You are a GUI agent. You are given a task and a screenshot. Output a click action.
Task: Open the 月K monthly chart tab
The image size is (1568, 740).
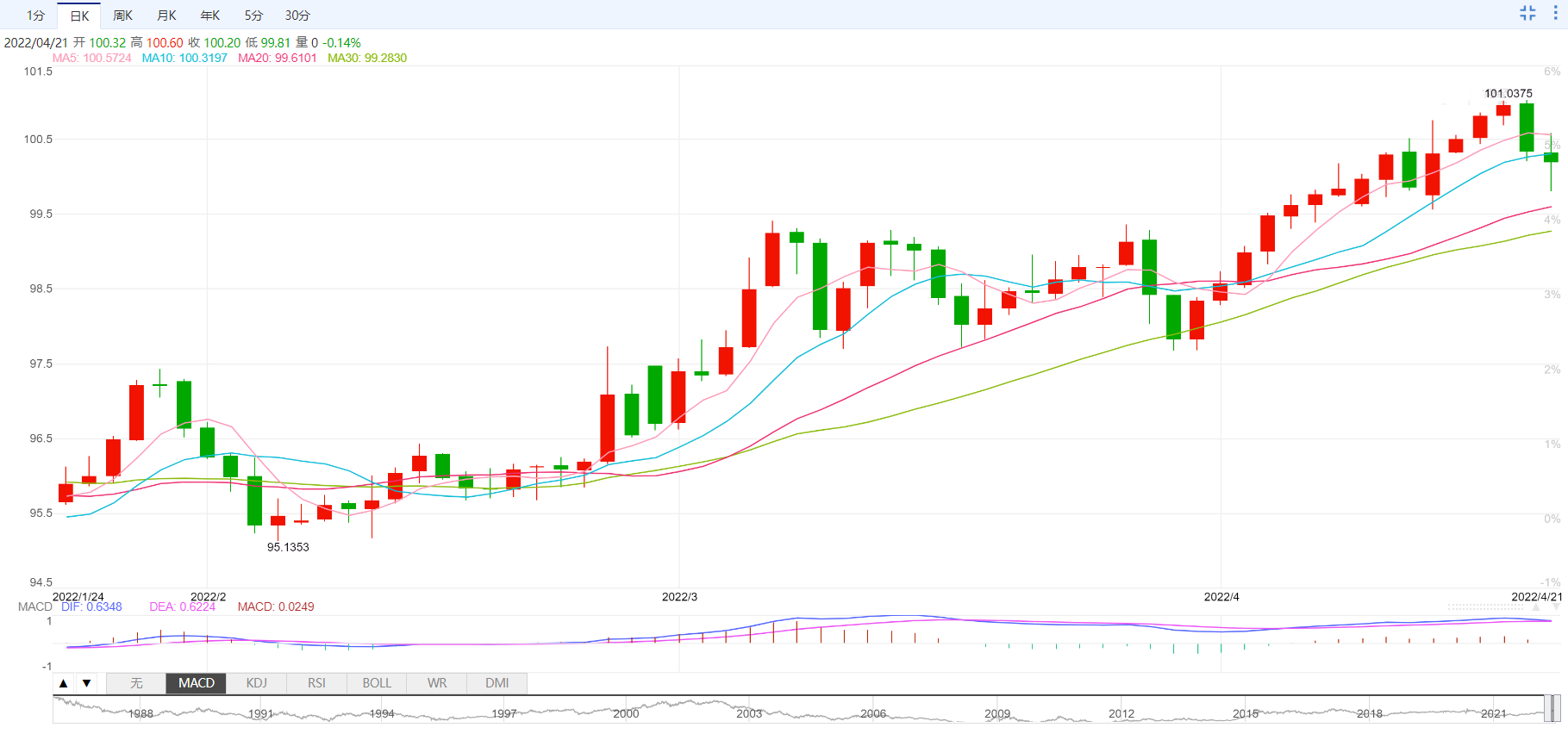click(x=166, y=16)
